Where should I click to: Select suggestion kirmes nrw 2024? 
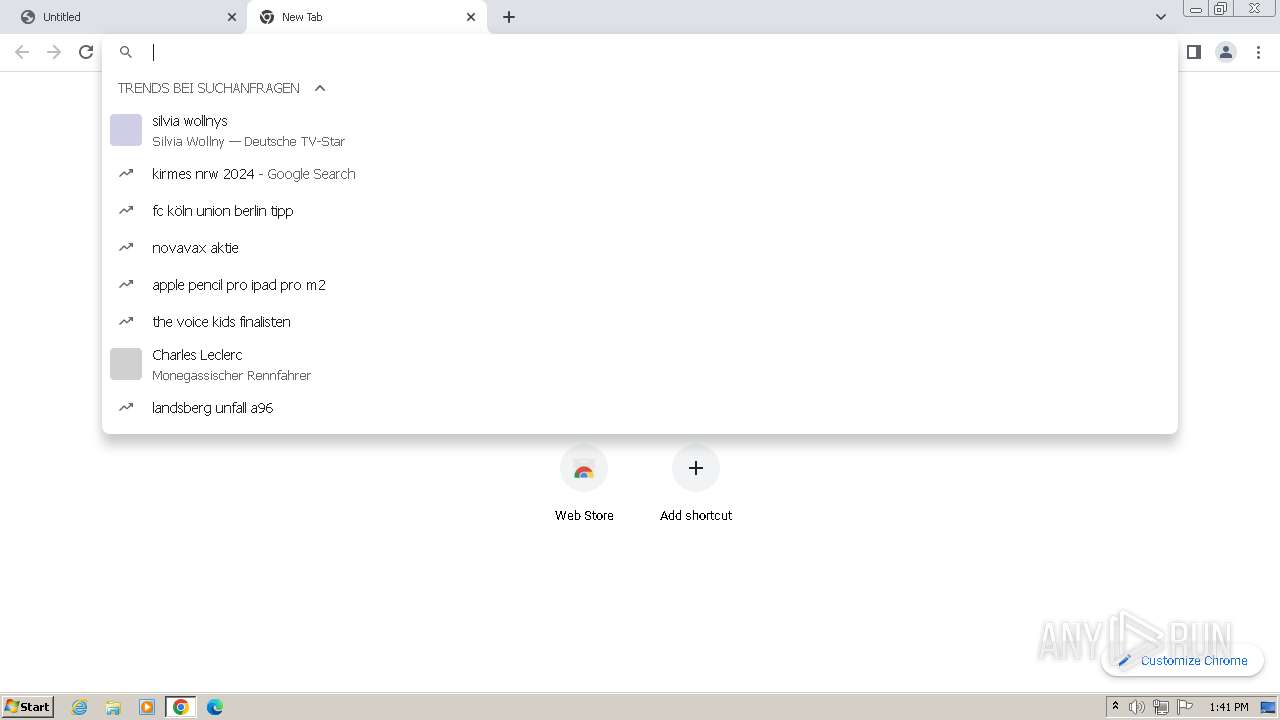[x=640, y=174]
